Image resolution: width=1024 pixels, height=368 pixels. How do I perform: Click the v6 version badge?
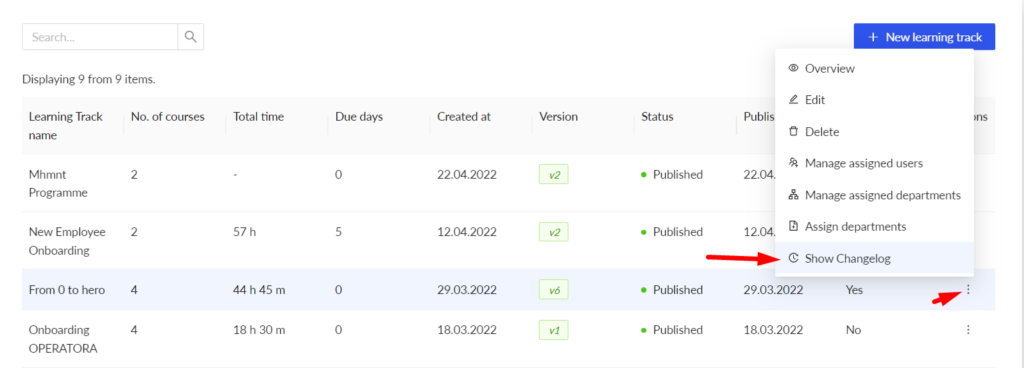[x=554, y=290]
